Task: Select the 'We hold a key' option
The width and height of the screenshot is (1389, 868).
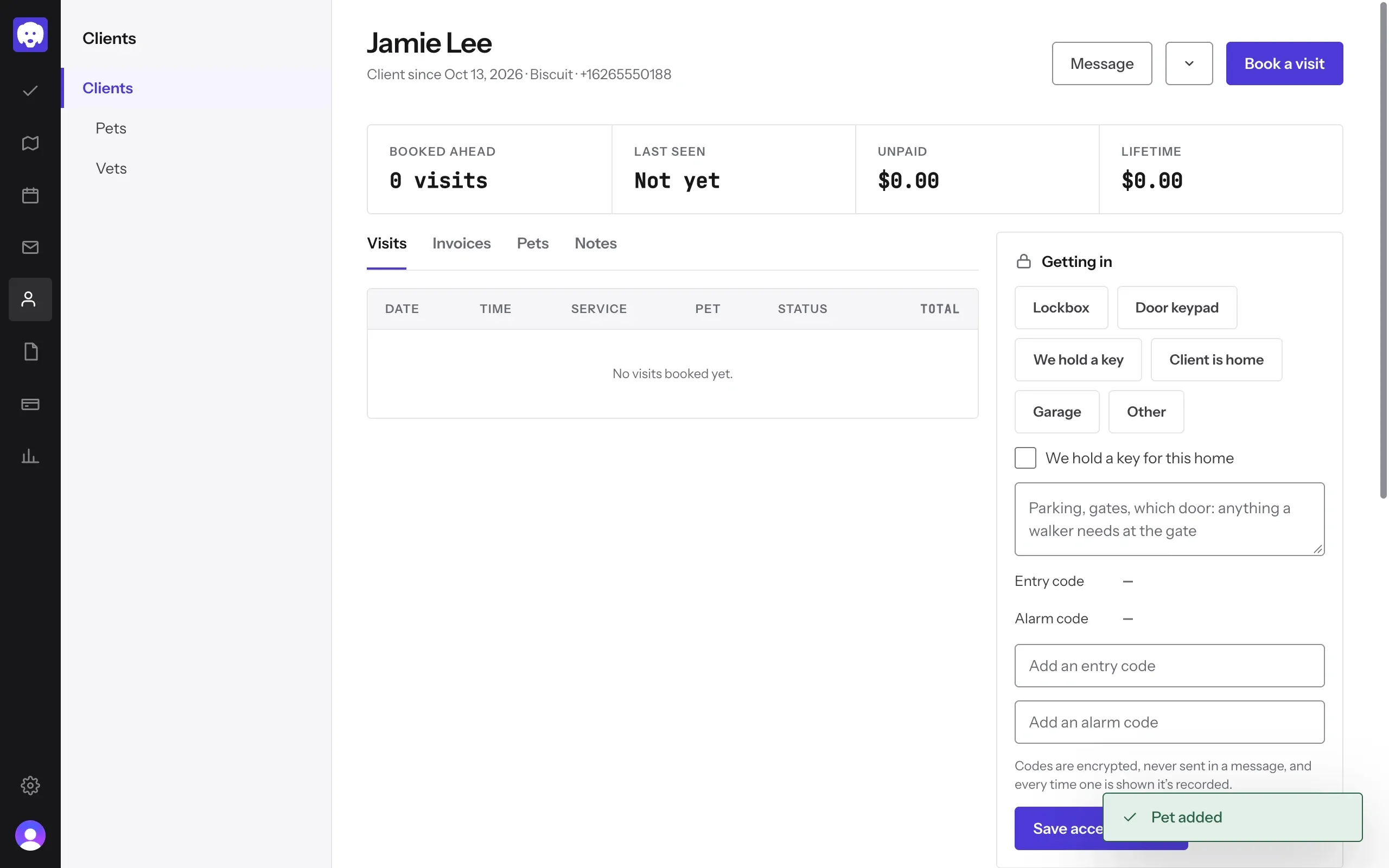Action: (1078, 360)
